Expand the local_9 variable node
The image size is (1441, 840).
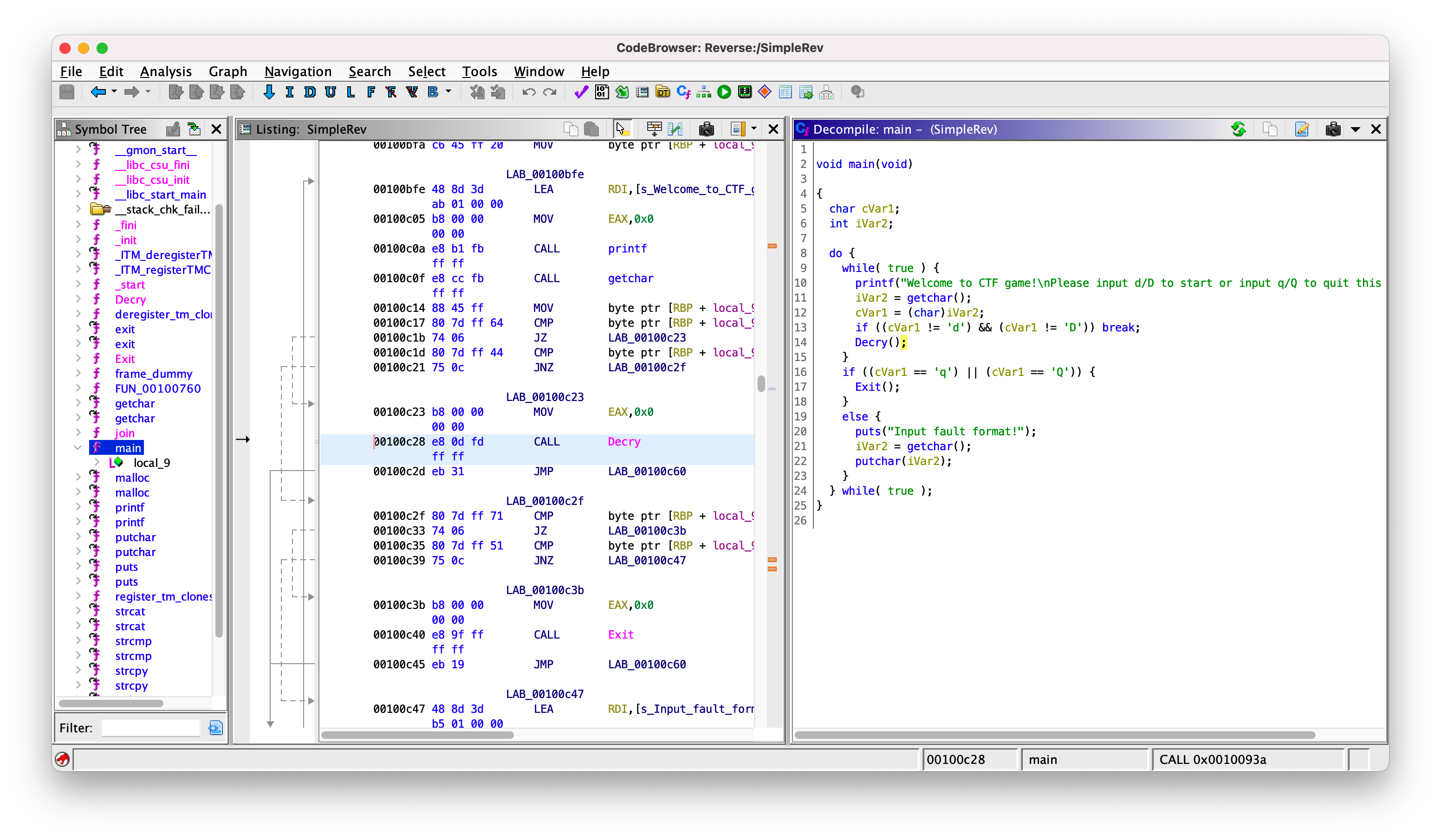97,463
